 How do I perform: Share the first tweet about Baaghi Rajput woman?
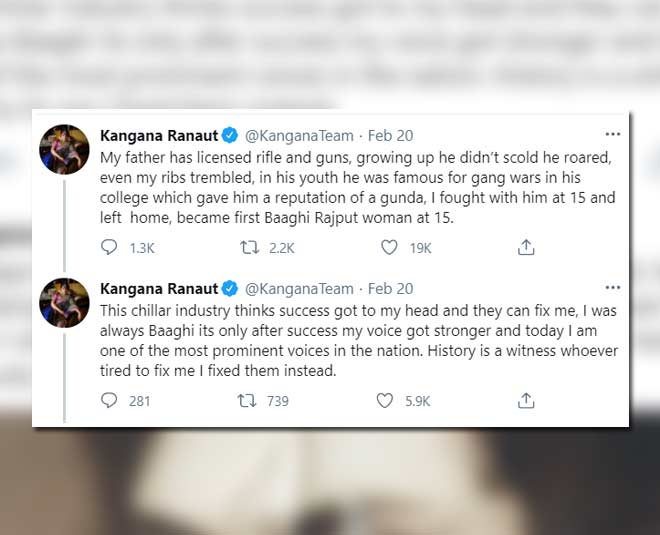click(x=525, y=247)
